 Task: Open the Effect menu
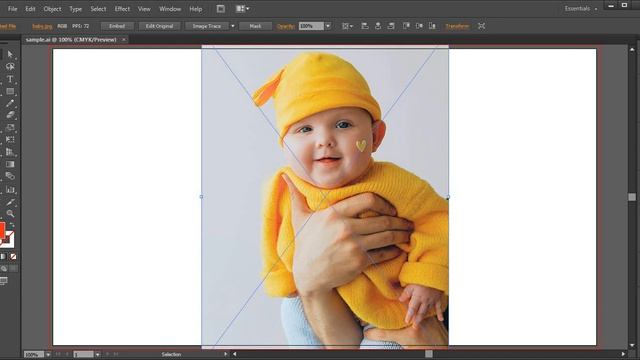122,9
